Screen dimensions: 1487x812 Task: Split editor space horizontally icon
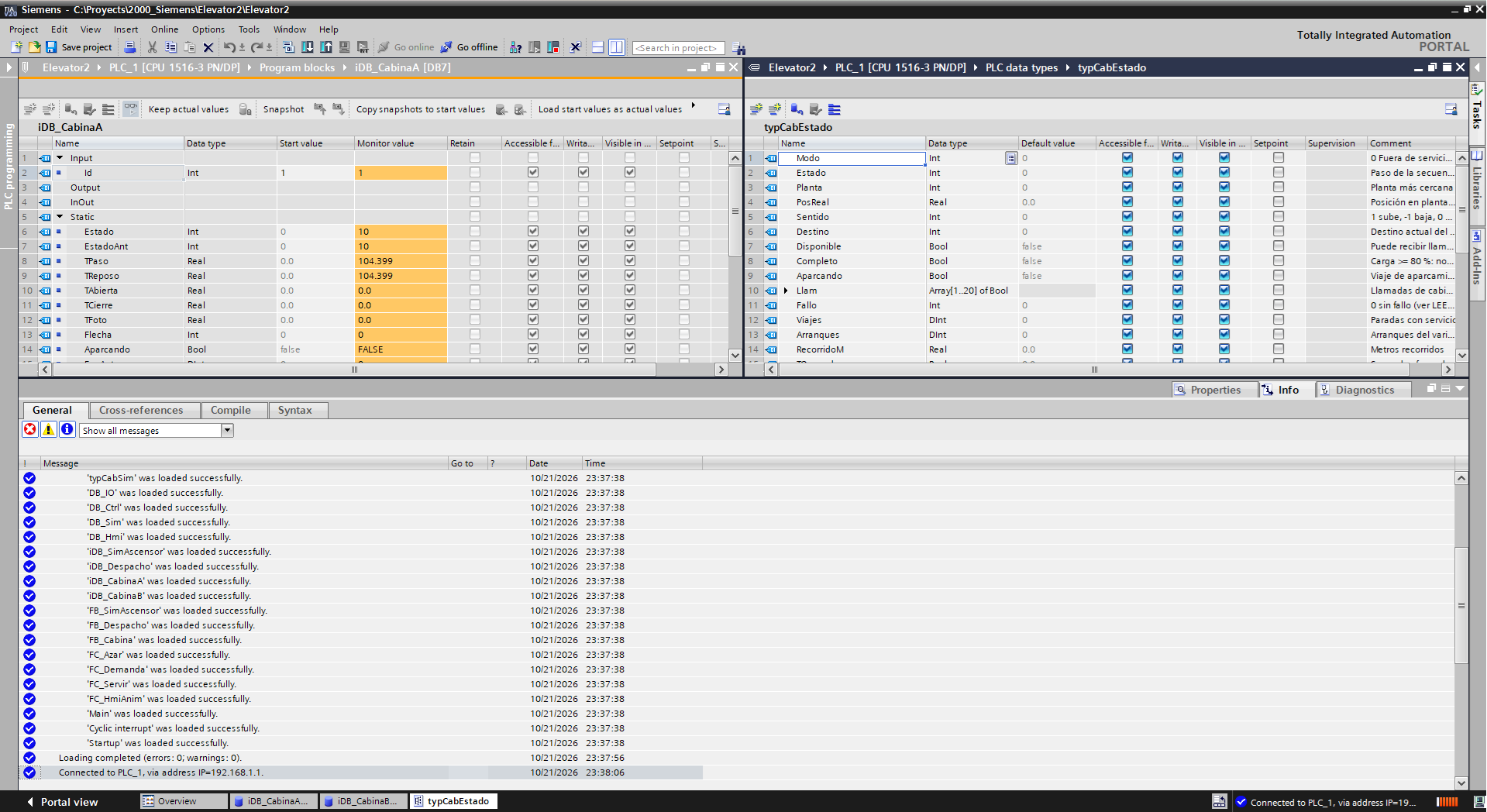597,47
